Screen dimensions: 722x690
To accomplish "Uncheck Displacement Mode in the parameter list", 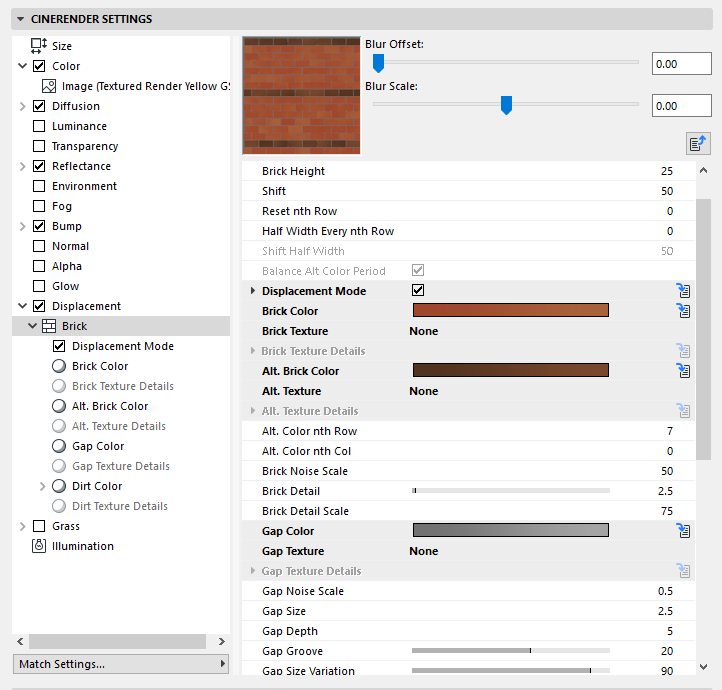I will coord(419,291).
